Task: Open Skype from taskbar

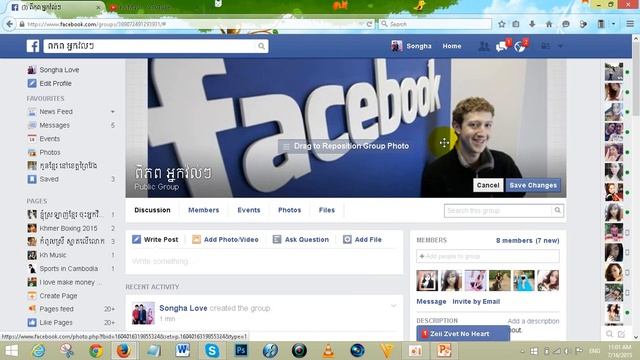Action: point(212,351)
